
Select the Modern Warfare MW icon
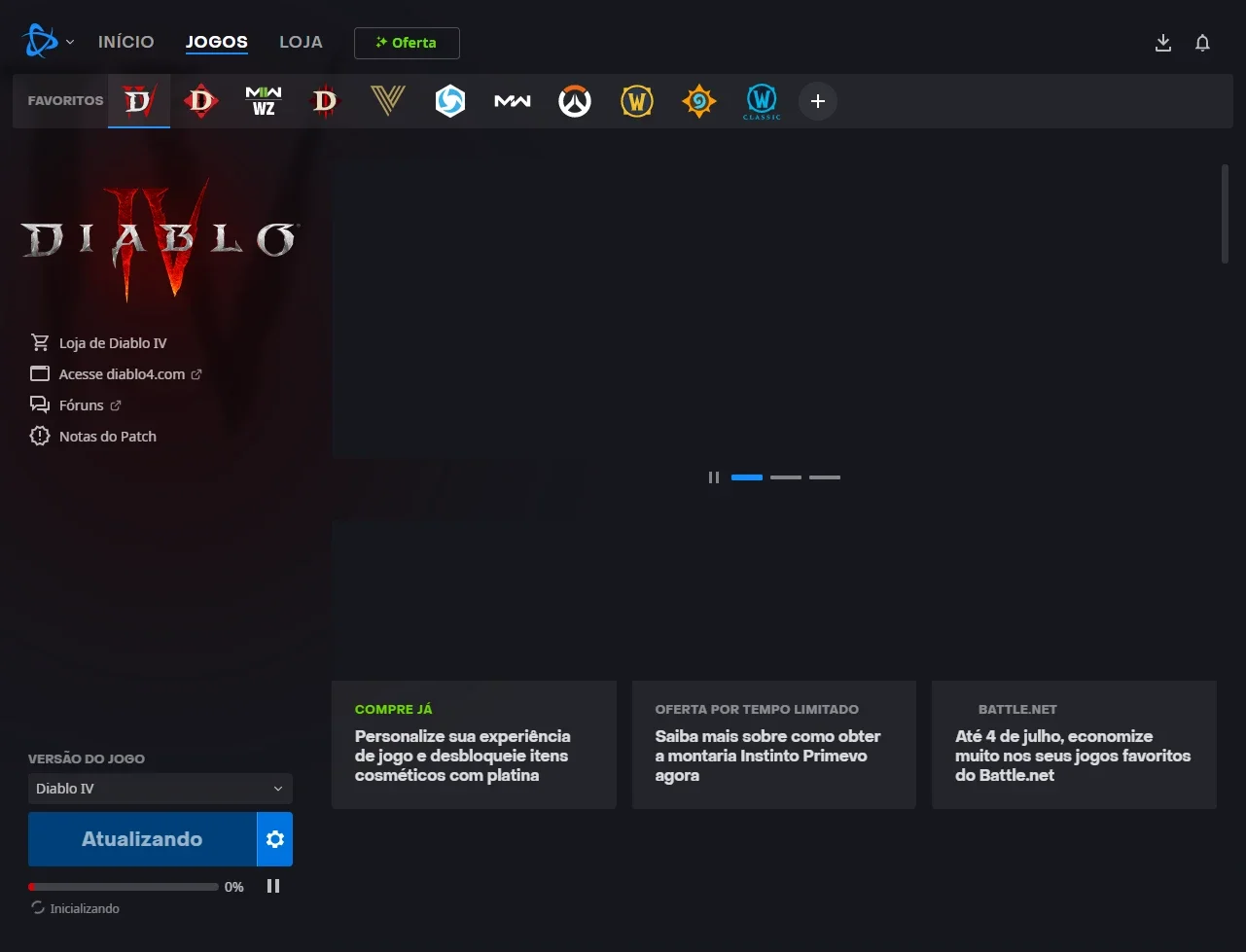point(513,100)
